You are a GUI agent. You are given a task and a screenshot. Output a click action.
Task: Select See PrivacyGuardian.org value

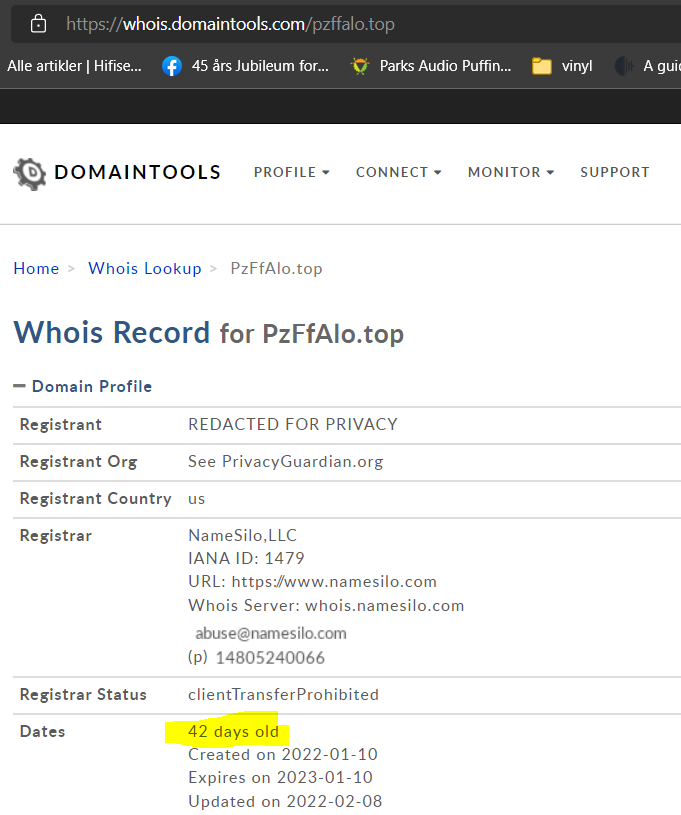coord(285,462)
